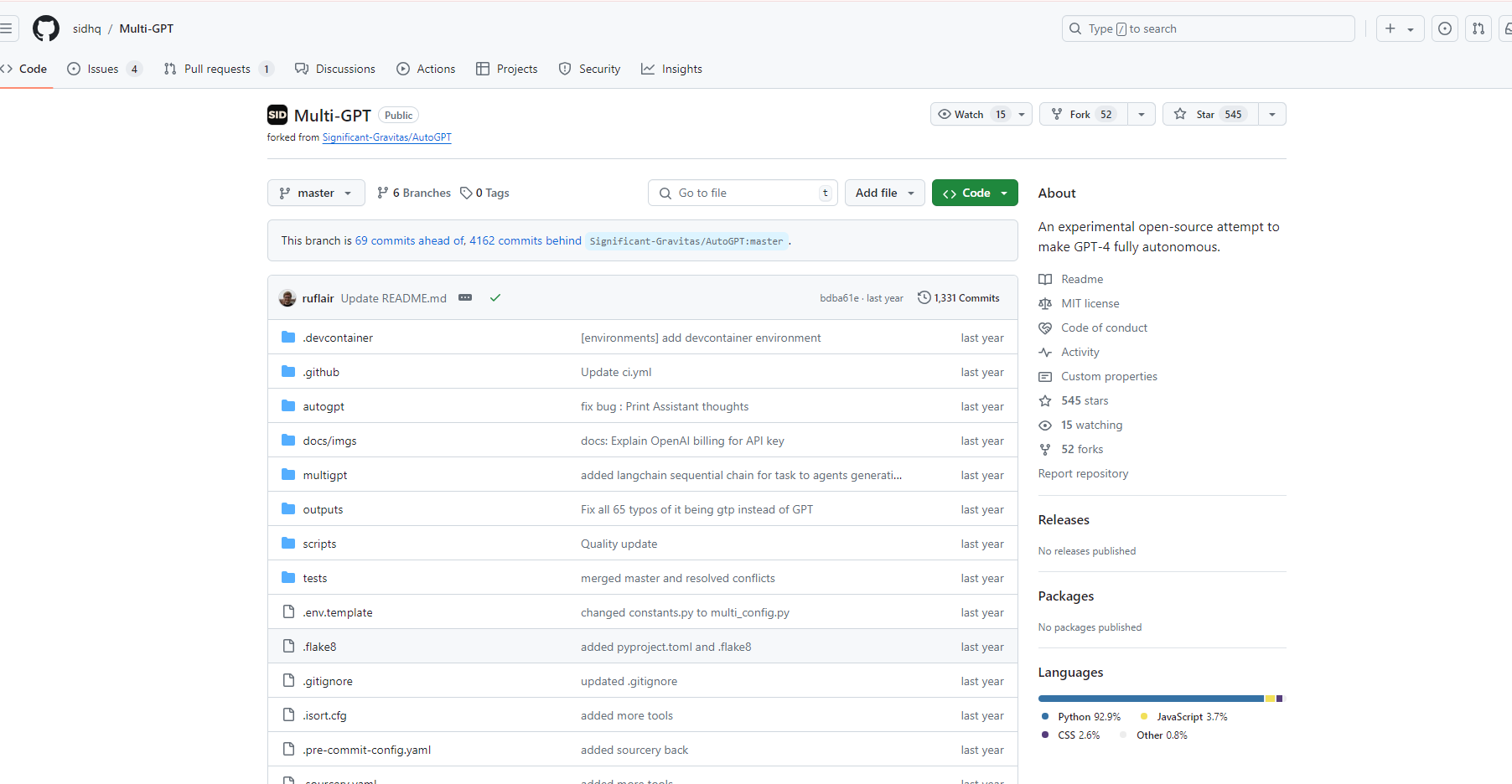Open the green Code dropdown
The height and width of the screenshot is (784, 1512).
click(x=975, y=193)
